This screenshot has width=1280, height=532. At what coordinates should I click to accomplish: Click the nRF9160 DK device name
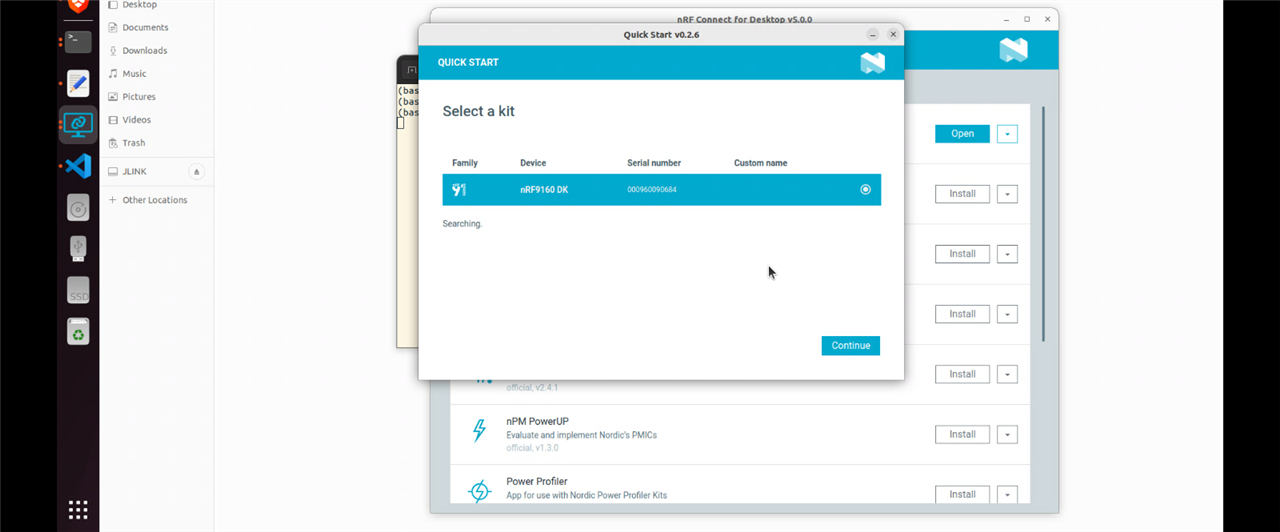coord(544,190)
